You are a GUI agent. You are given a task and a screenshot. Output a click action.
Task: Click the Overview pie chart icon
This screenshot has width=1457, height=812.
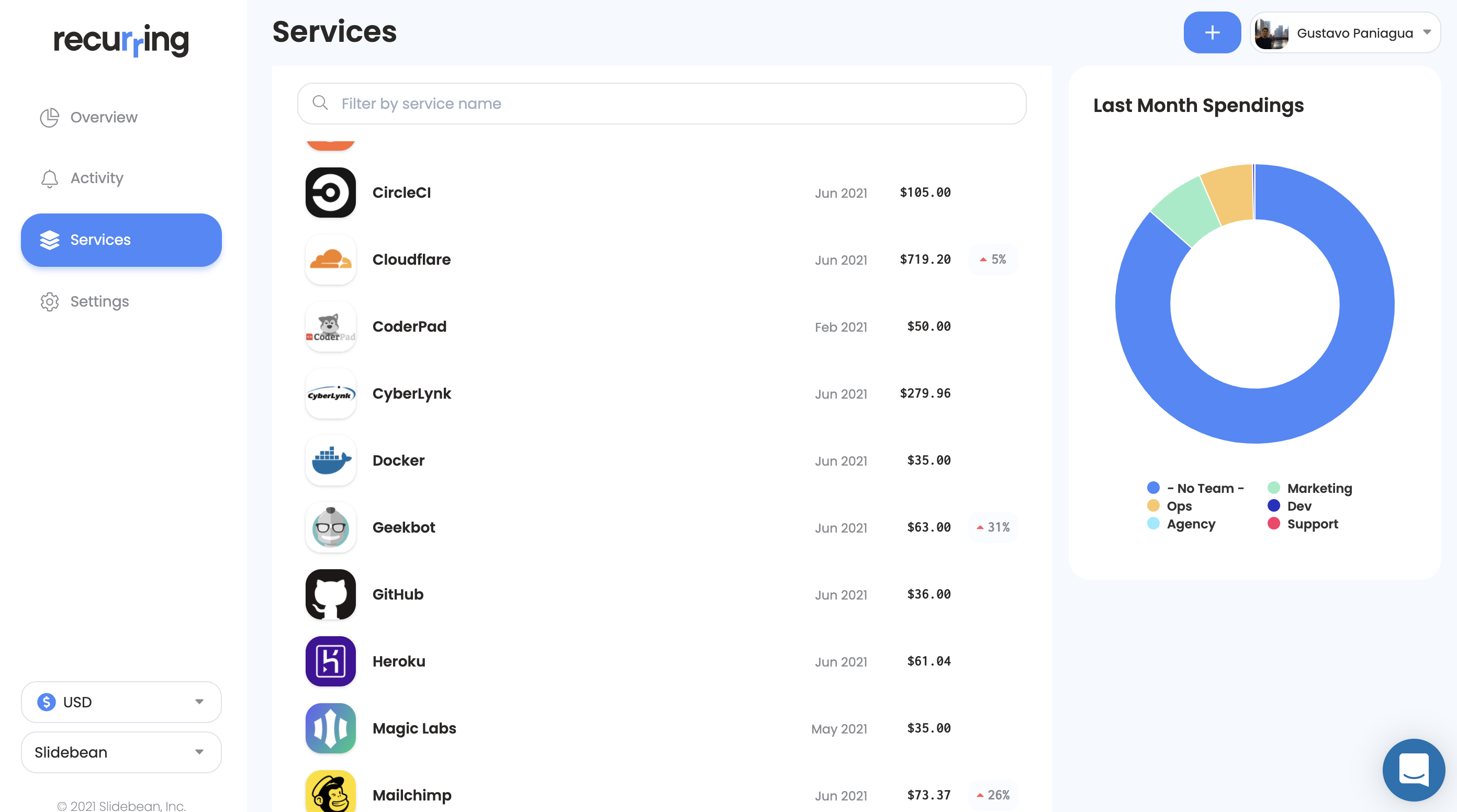pos(50,117)
